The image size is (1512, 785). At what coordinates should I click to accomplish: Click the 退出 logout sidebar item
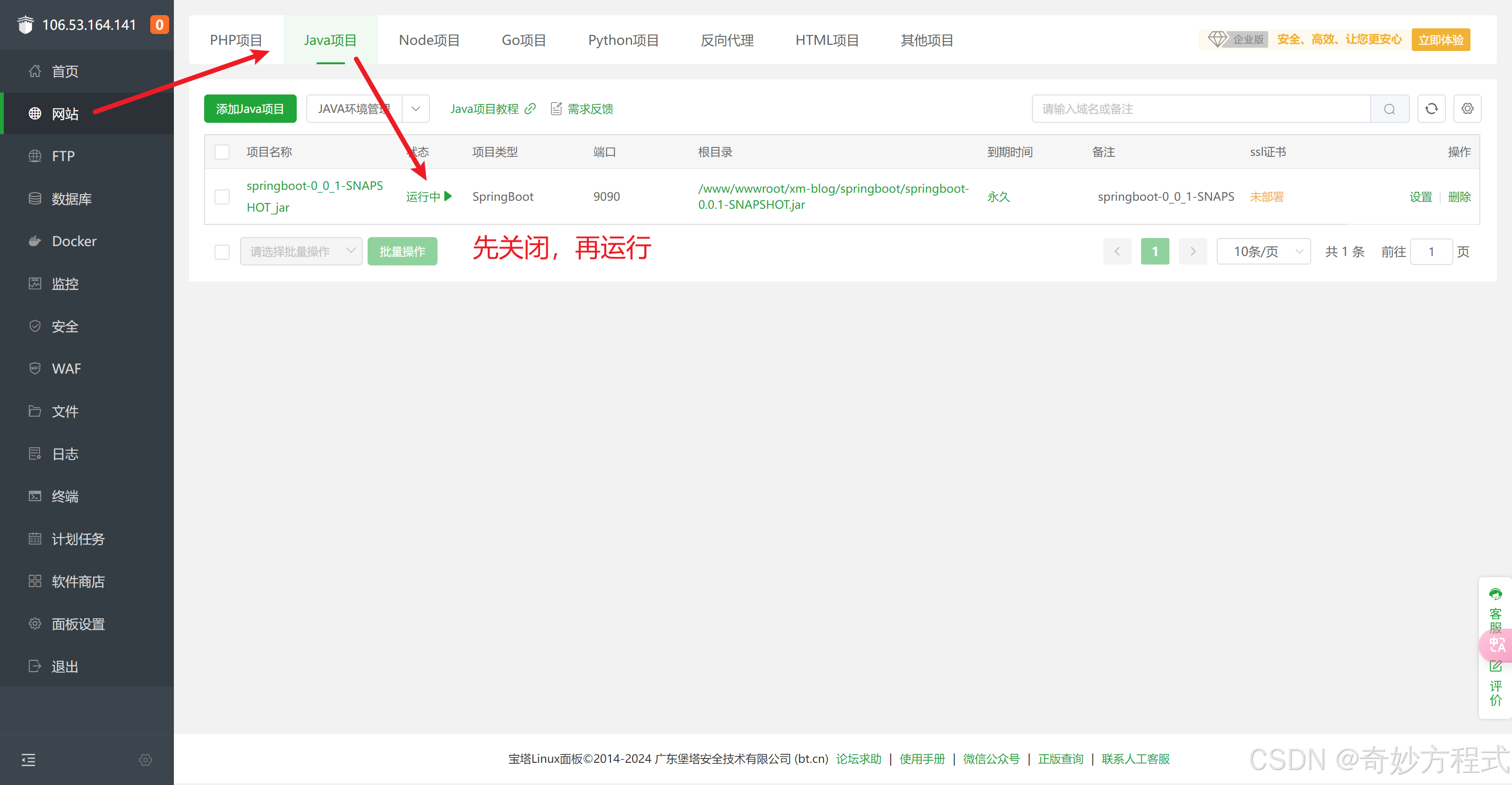point(87,666)
